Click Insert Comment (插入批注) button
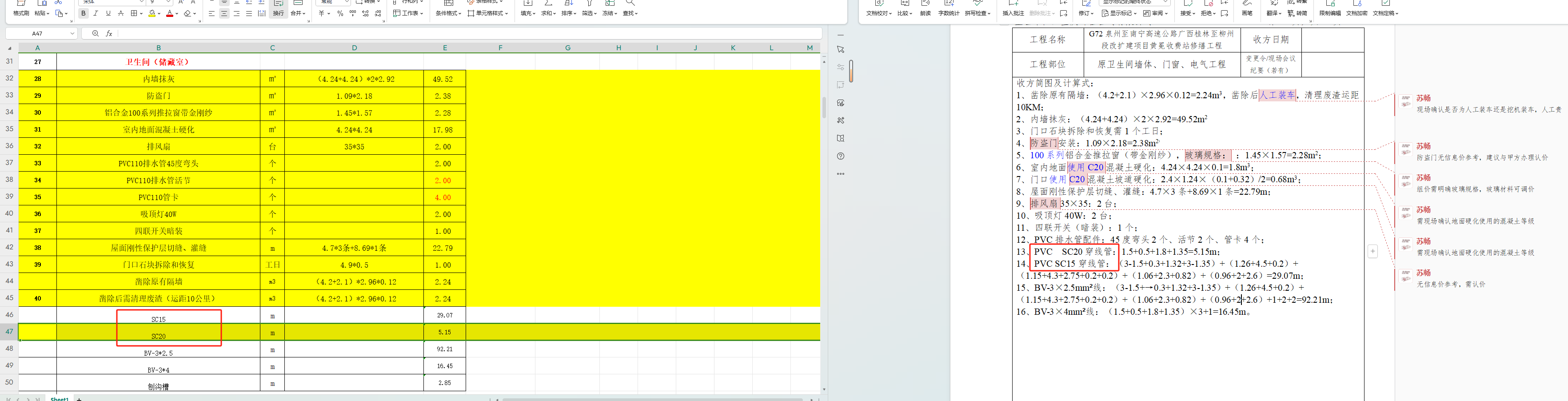1568x401 pixels. click(1013, 8)
